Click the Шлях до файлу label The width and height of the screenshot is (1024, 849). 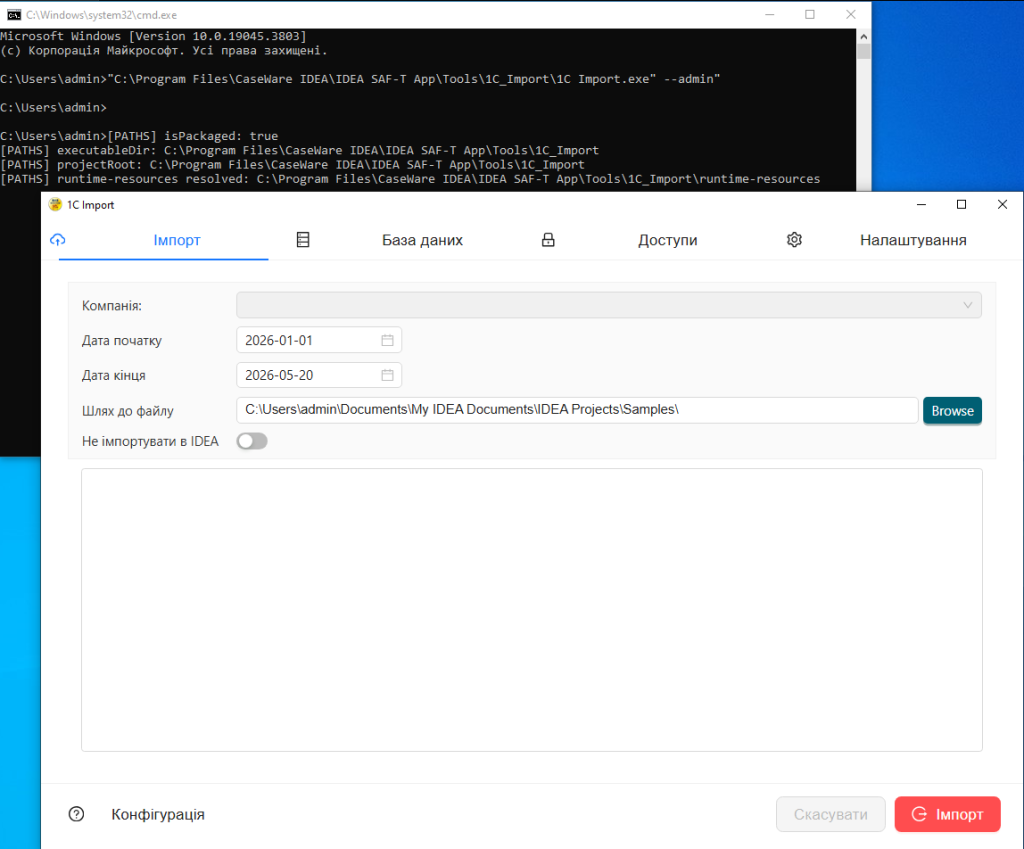[127, 411]
